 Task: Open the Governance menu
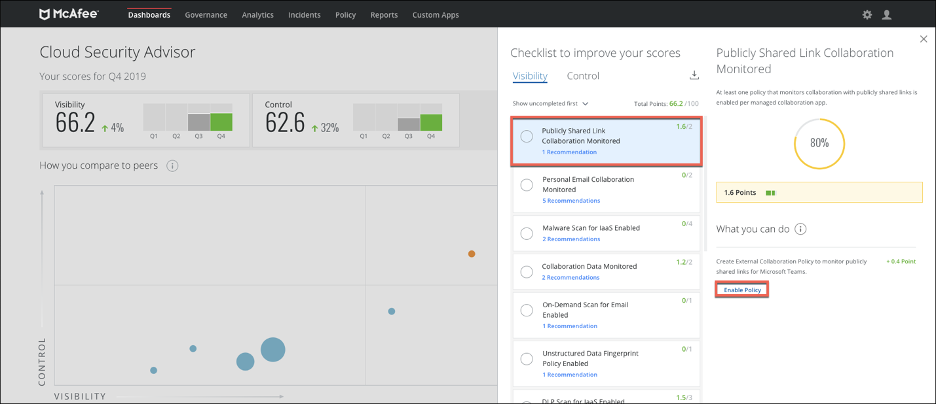point(206,15)
